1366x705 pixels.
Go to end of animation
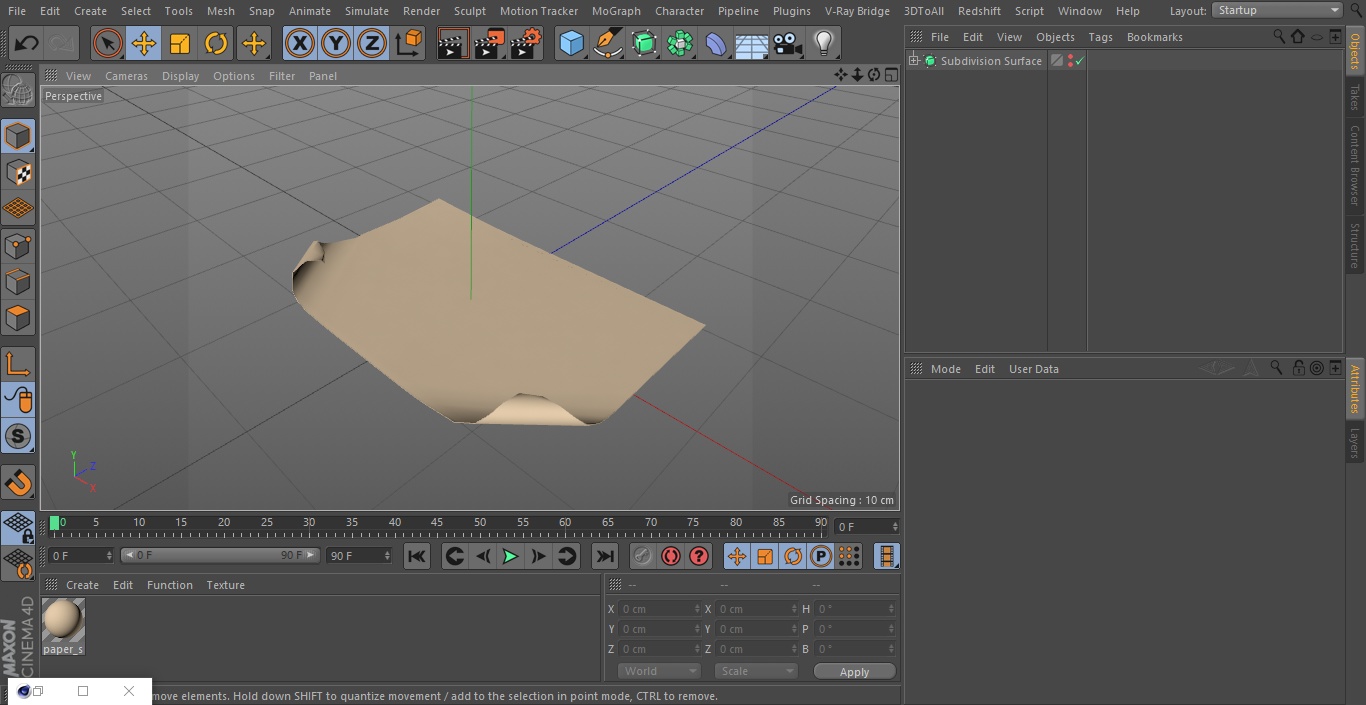[605, 556]
